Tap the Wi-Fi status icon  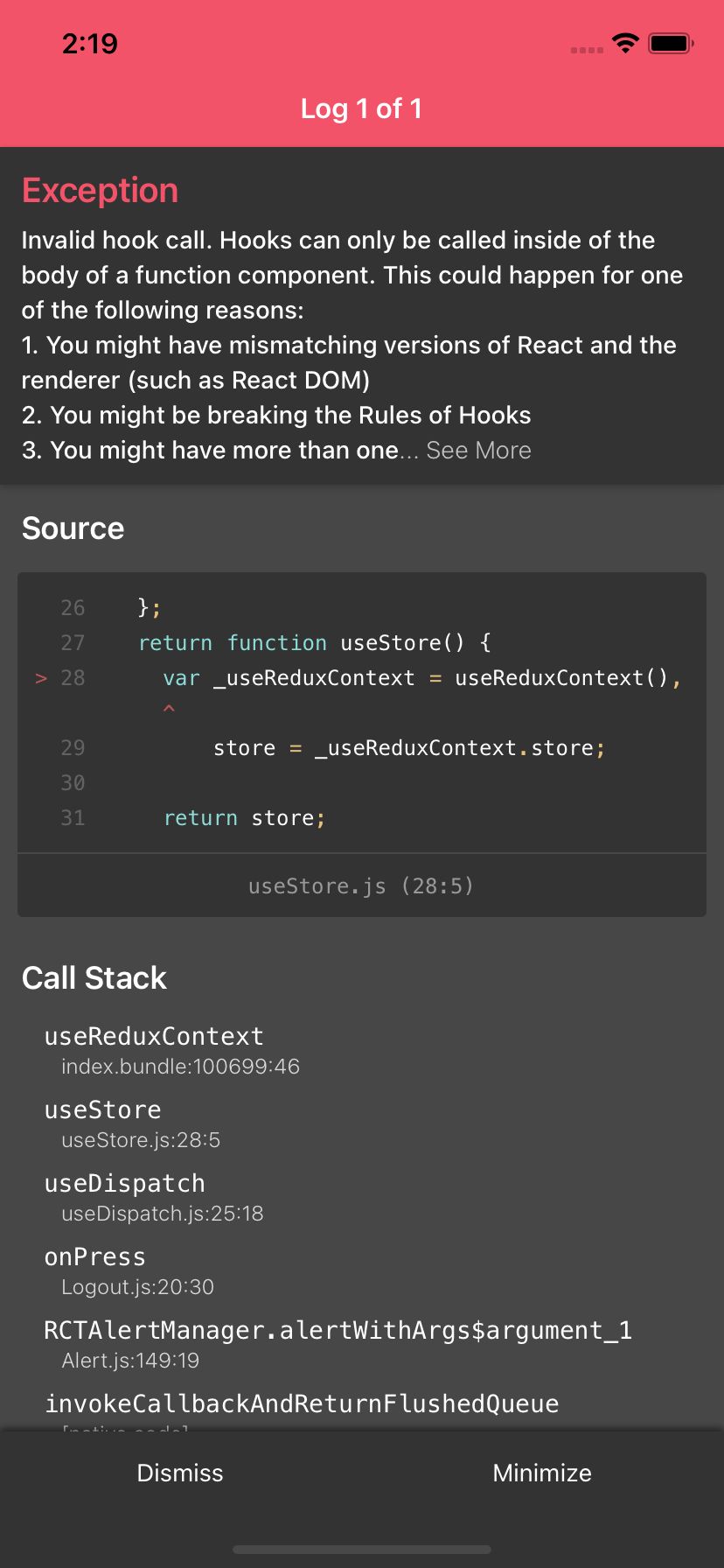[625, 43]
